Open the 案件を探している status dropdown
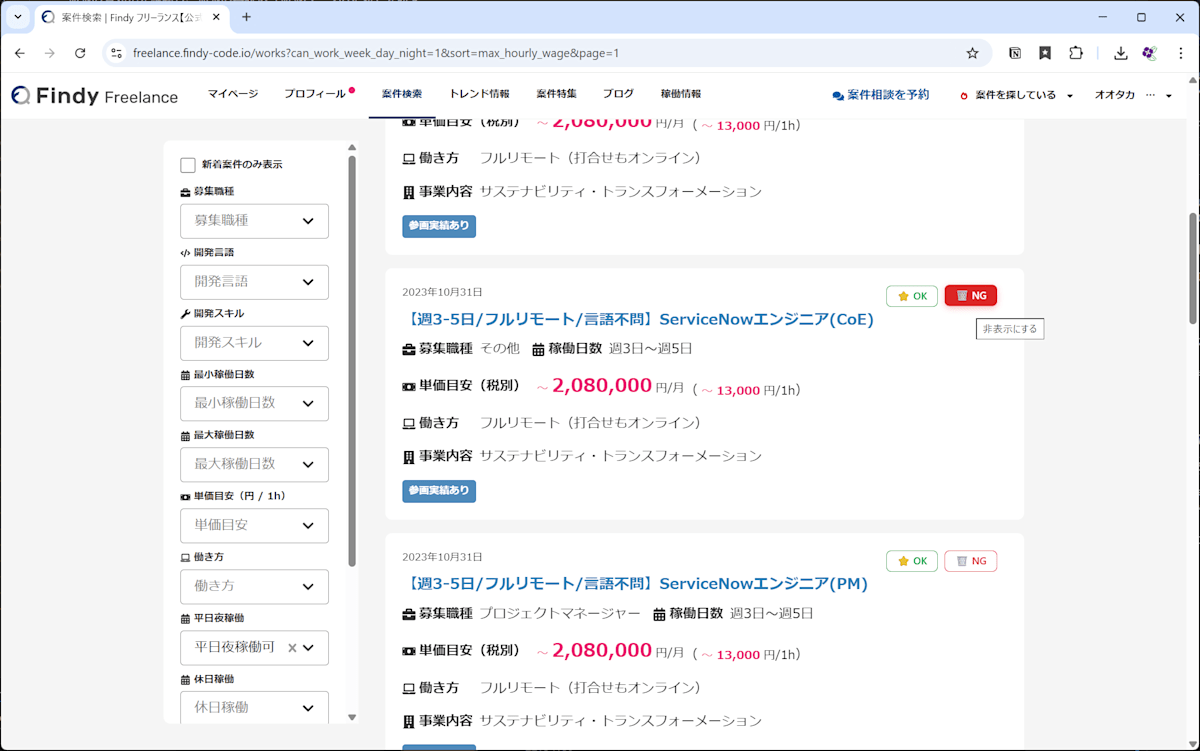The width and height of the screenshot is (1200, 751). (1016, 95)
